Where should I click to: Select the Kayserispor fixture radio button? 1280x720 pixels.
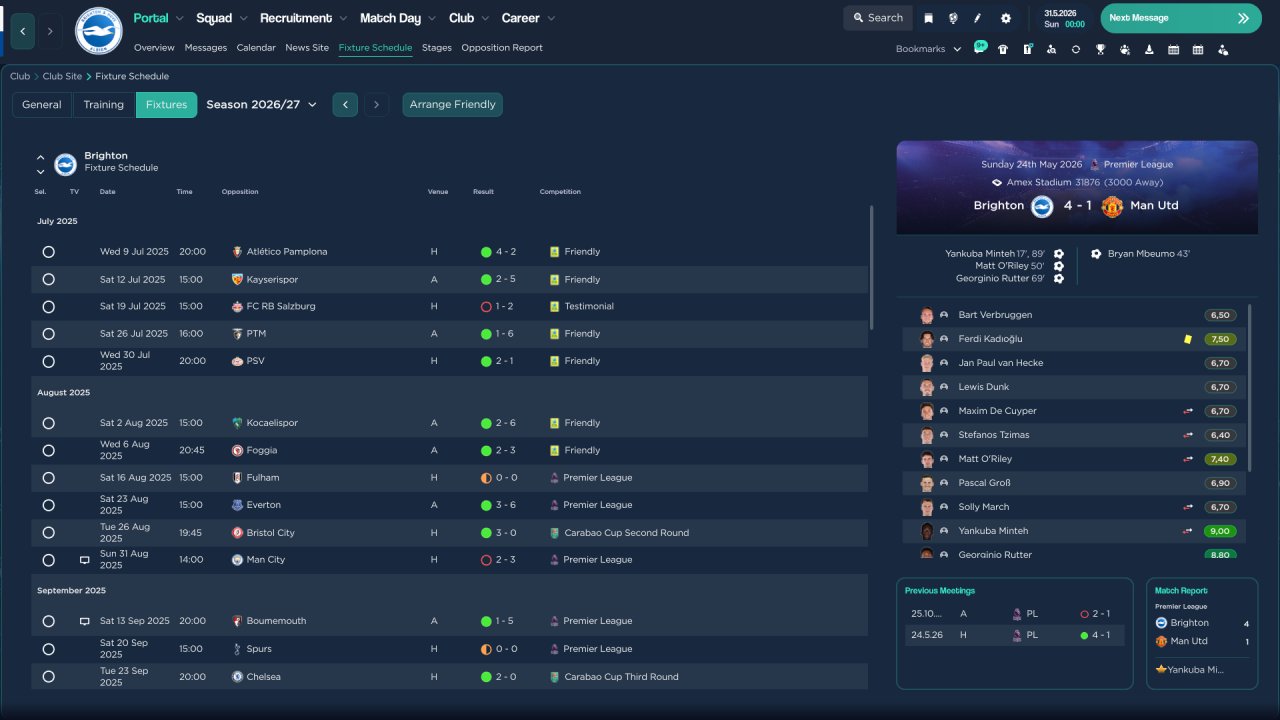coord(48,280)
